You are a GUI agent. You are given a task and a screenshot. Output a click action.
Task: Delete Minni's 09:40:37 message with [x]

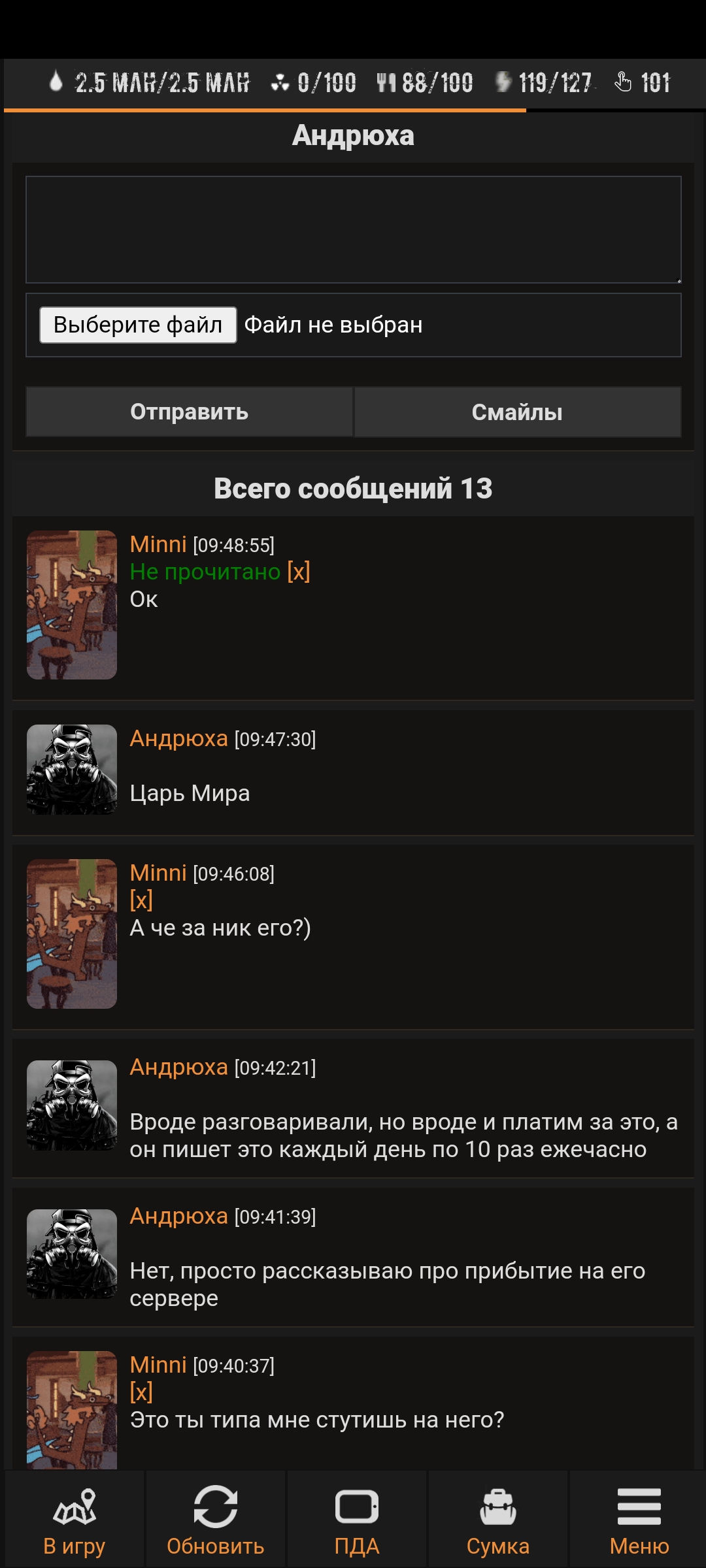(x=141, y=1392)
